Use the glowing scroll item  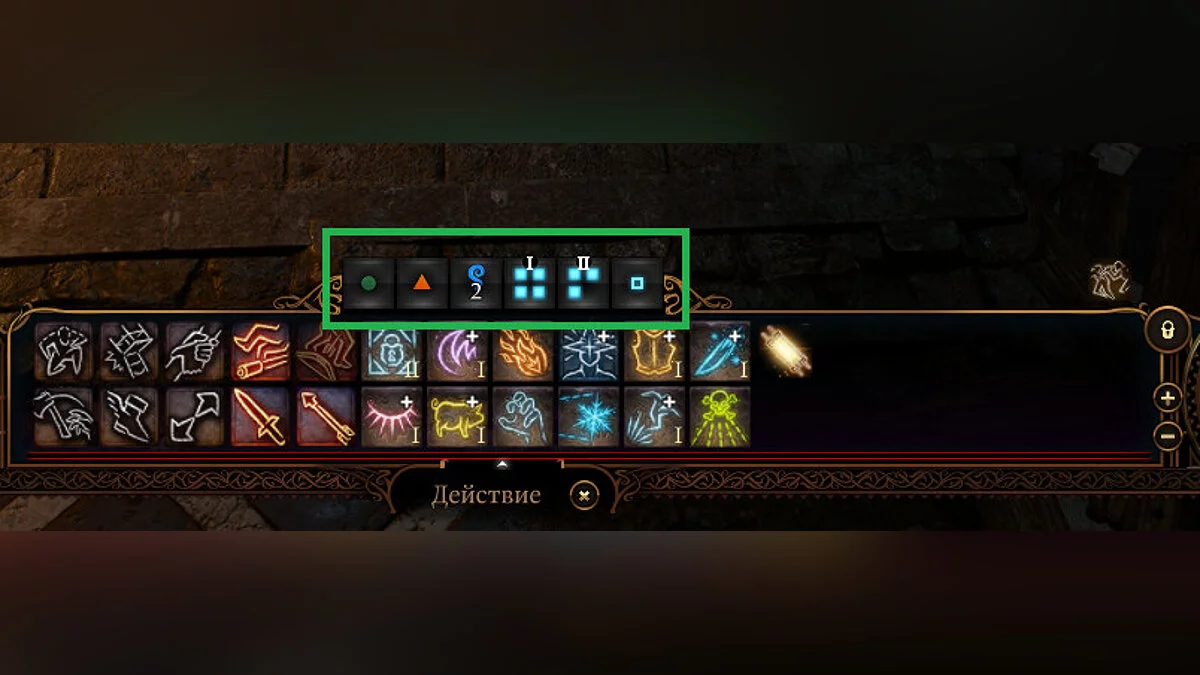(x=785, y=351)
